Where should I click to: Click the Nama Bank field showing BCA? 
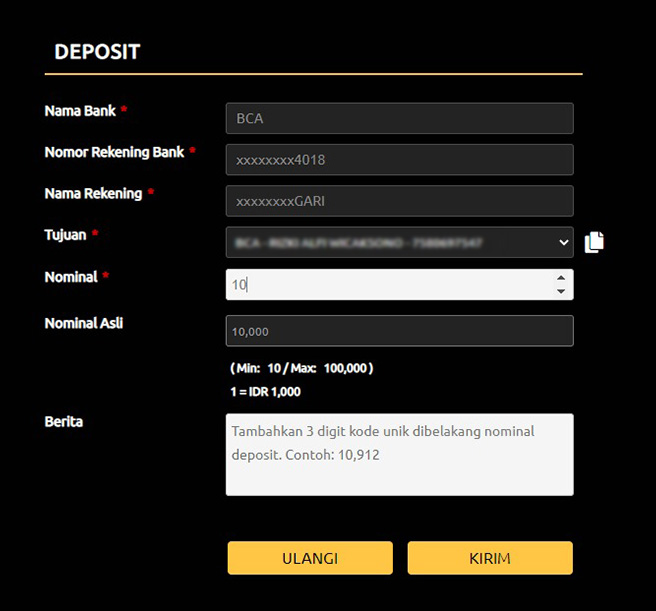399,118
